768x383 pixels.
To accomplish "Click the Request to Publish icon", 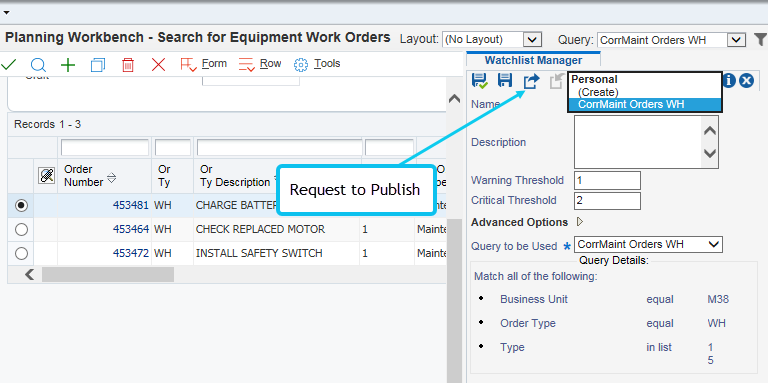I will pyautogui.click(x=531, y=81).
